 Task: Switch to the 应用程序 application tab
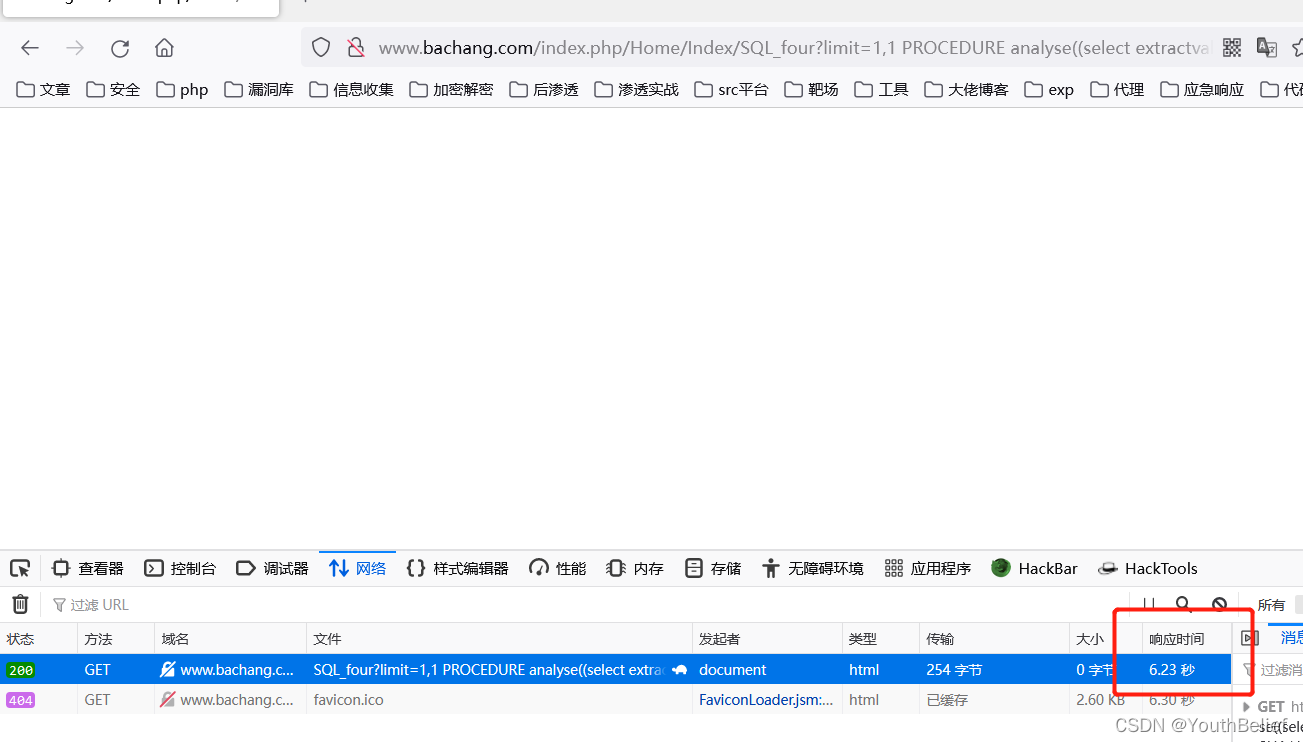(x=927, y=568)
